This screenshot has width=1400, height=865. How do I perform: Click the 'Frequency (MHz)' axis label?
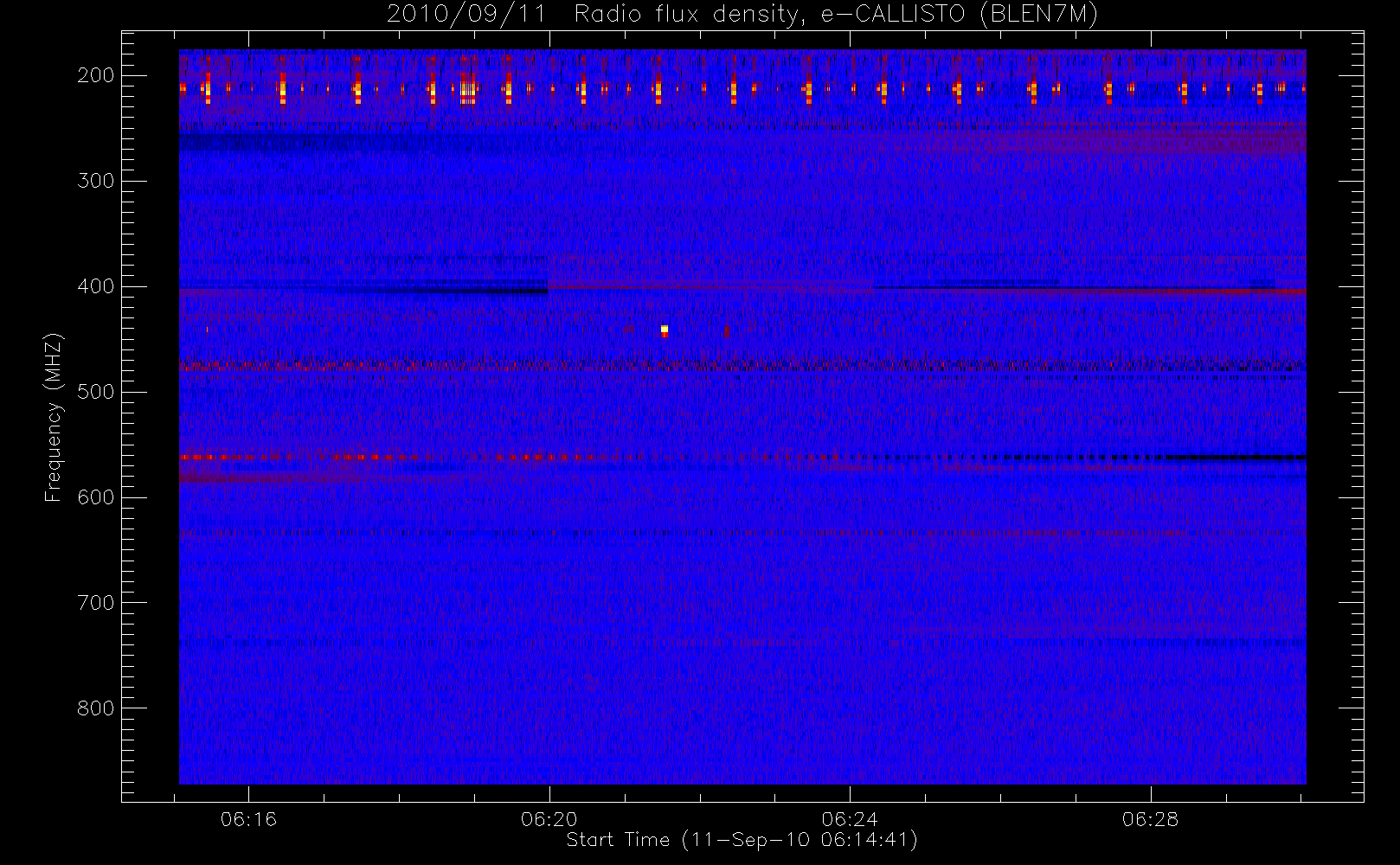[x=54, y=418]
